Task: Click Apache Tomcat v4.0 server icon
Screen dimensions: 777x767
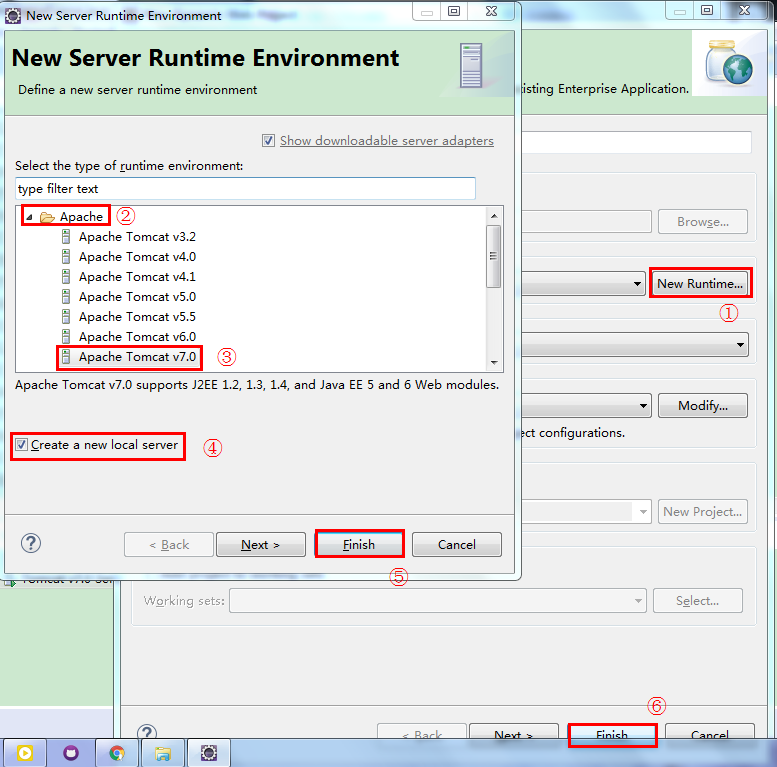Action: coord(66,257)
